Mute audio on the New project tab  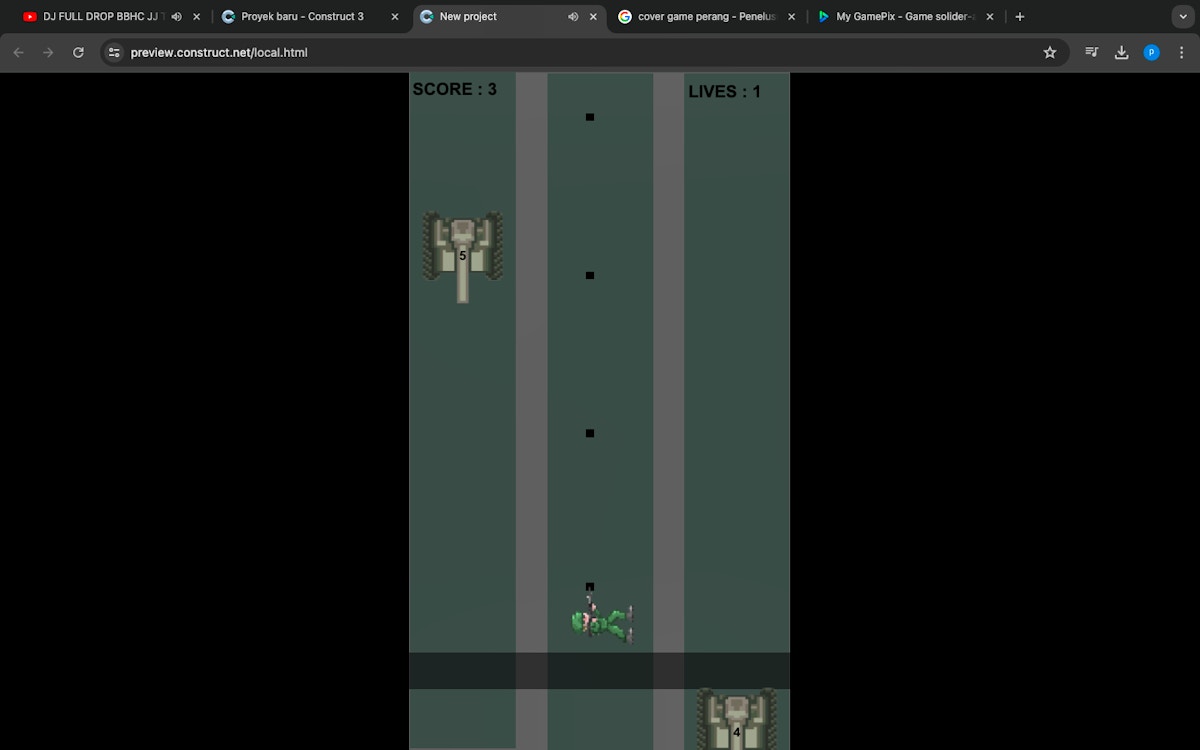(x=573, y=17)
